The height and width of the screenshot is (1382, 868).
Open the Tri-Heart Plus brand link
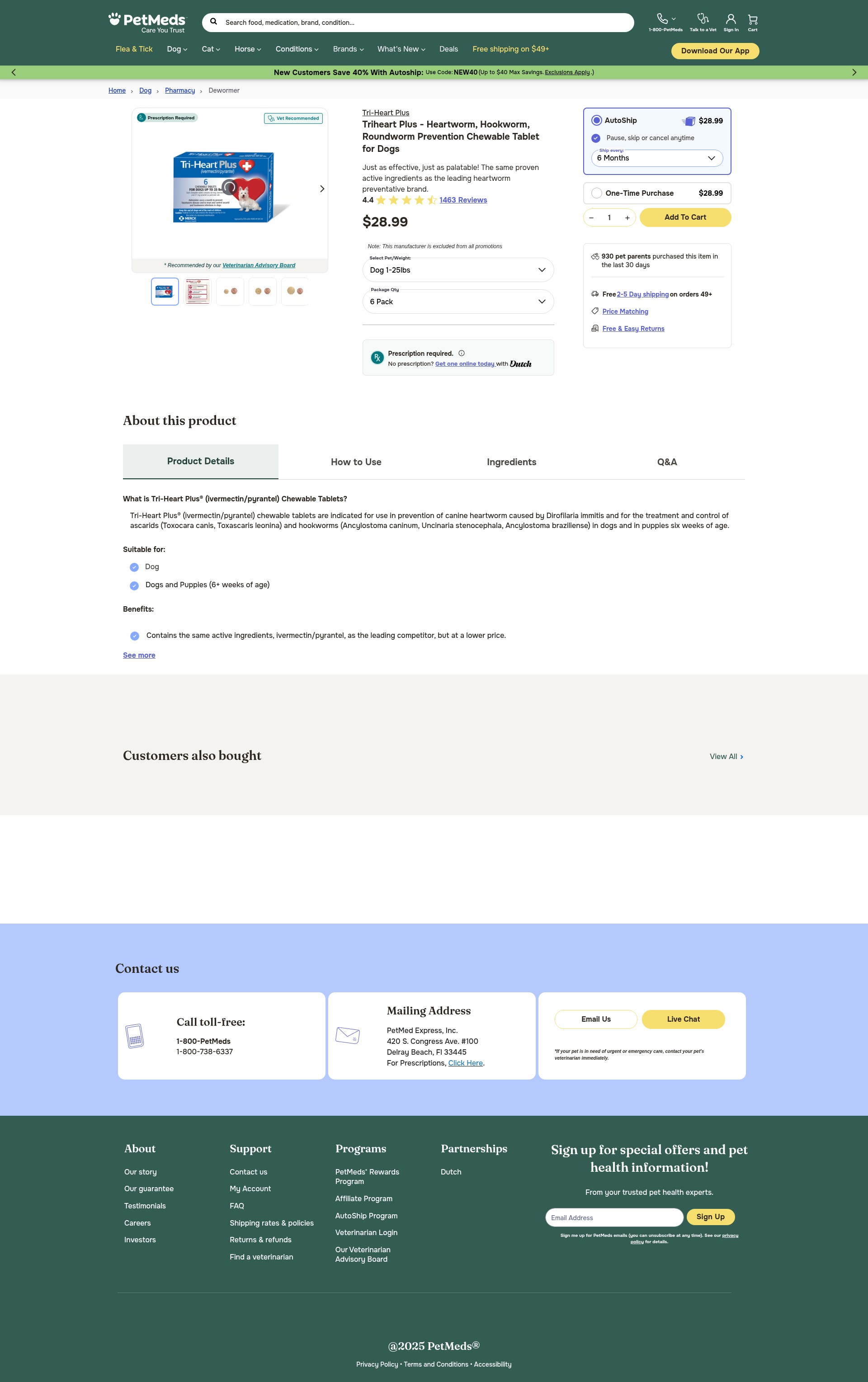[x=386, y=113]
